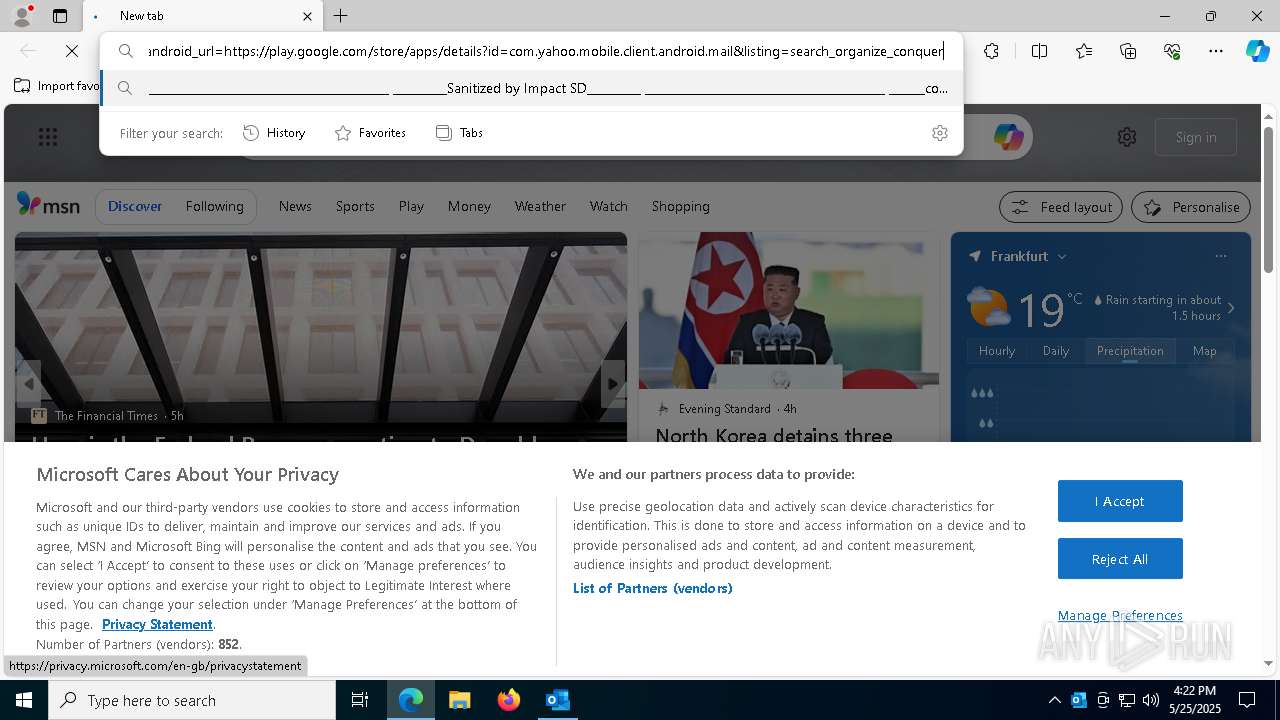Screen dimensions: 1280x720
Task: Click into the address bar URL field
Action: pos(546,51)
